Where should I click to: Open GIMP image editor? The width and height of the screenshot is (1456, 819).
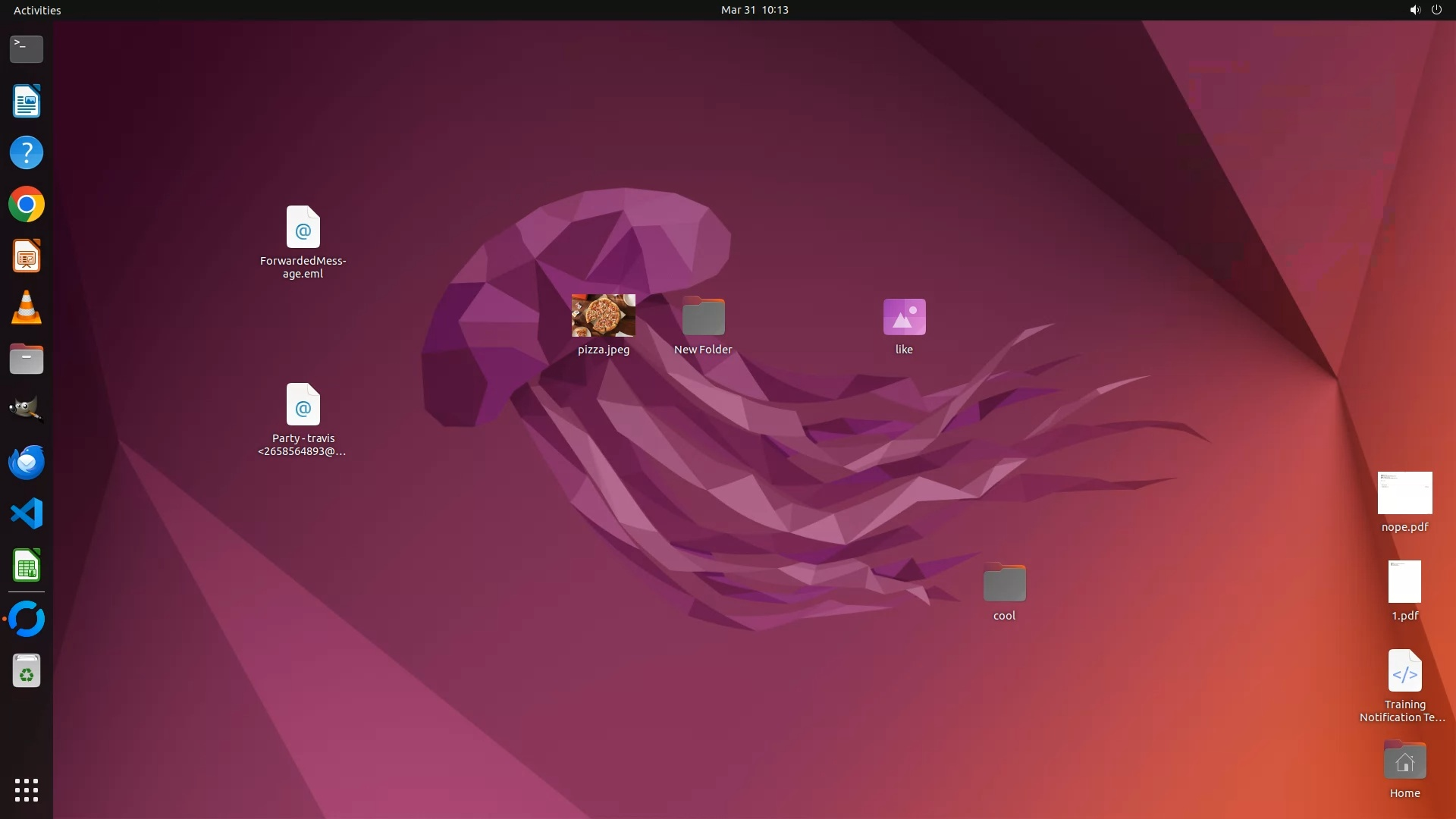[x=27, y=410]
